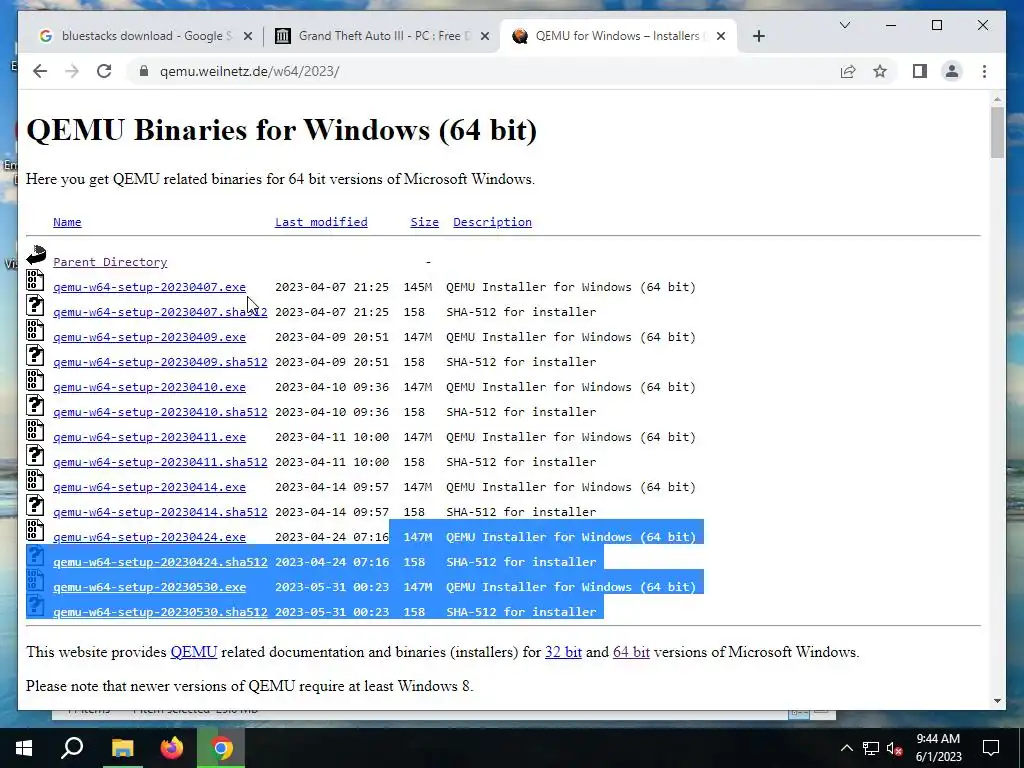
Task: Show hidden system tray icons
Action: coord(846,748)
